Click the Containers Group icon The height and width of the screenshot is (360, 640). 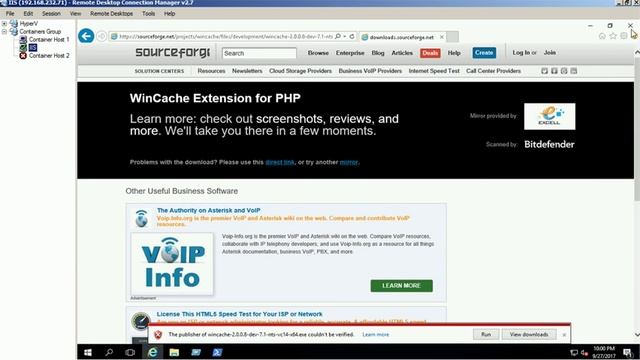click(x=14, y=31)
